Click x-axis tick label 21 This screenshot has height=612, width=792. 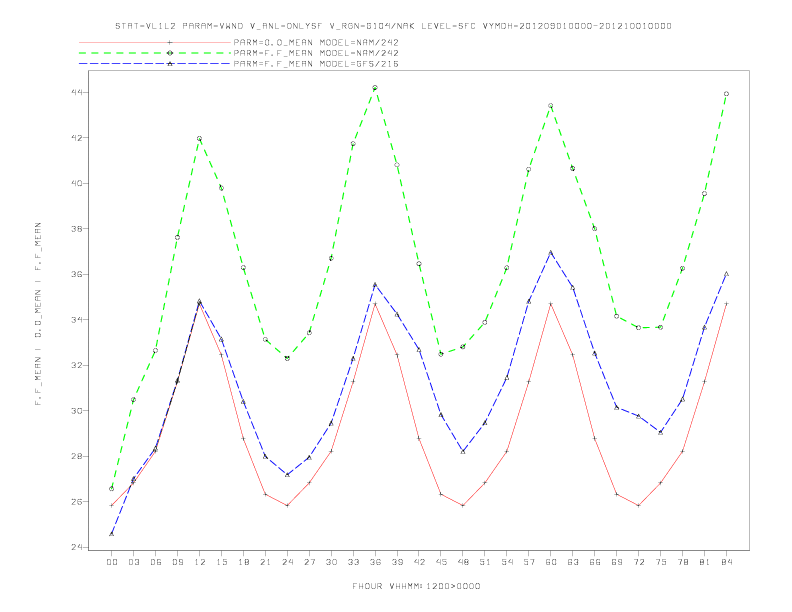pos(265,562)
